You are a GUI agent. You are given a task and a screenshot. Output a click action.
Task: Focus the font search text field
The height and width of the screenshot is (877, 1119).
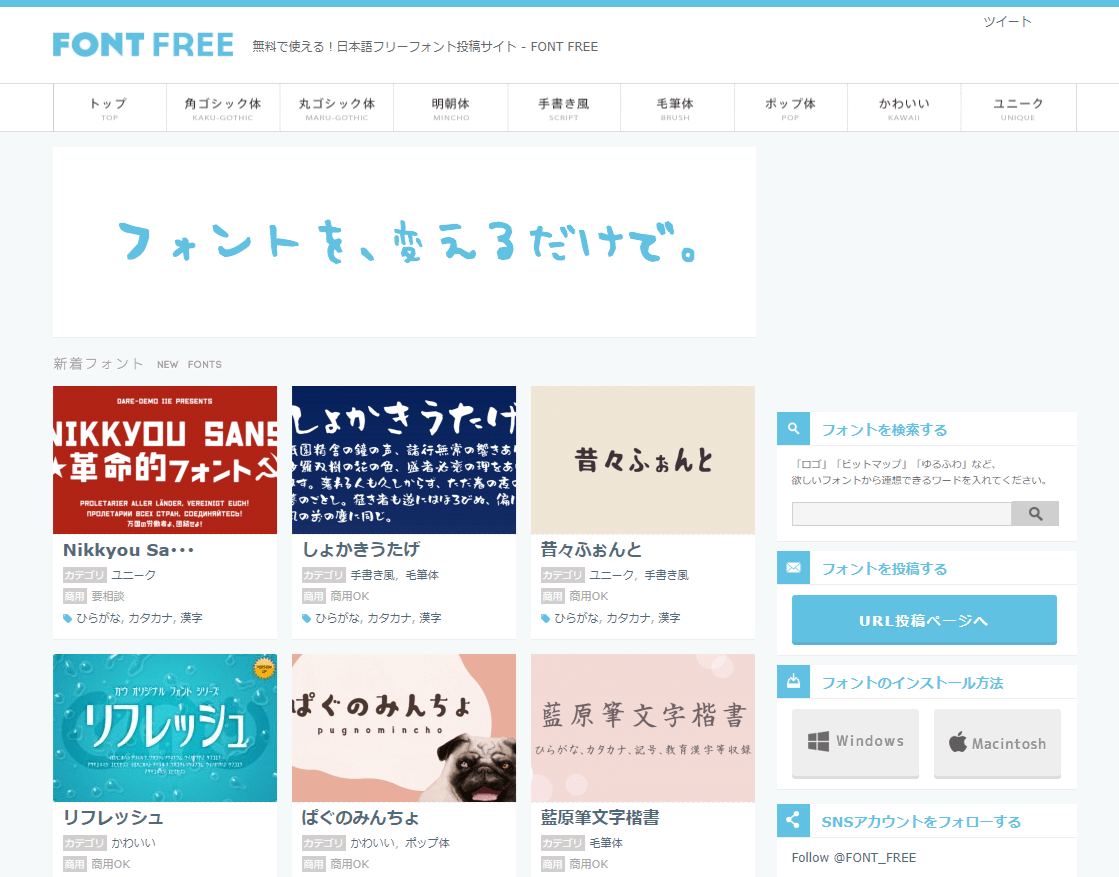[x=901, y=514]
